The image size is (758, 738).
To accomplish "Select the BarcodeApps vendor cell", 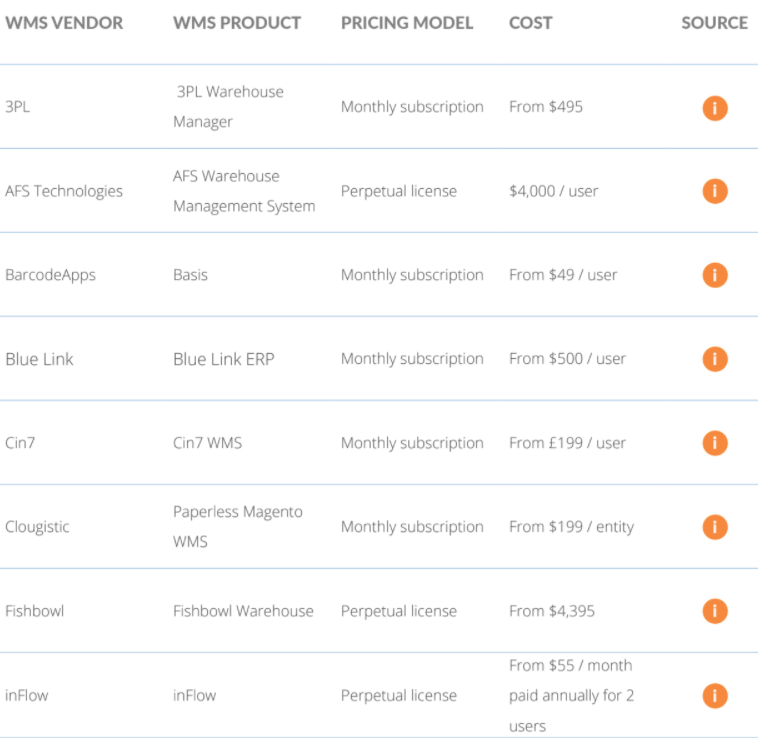I will (x=50, y=275).
